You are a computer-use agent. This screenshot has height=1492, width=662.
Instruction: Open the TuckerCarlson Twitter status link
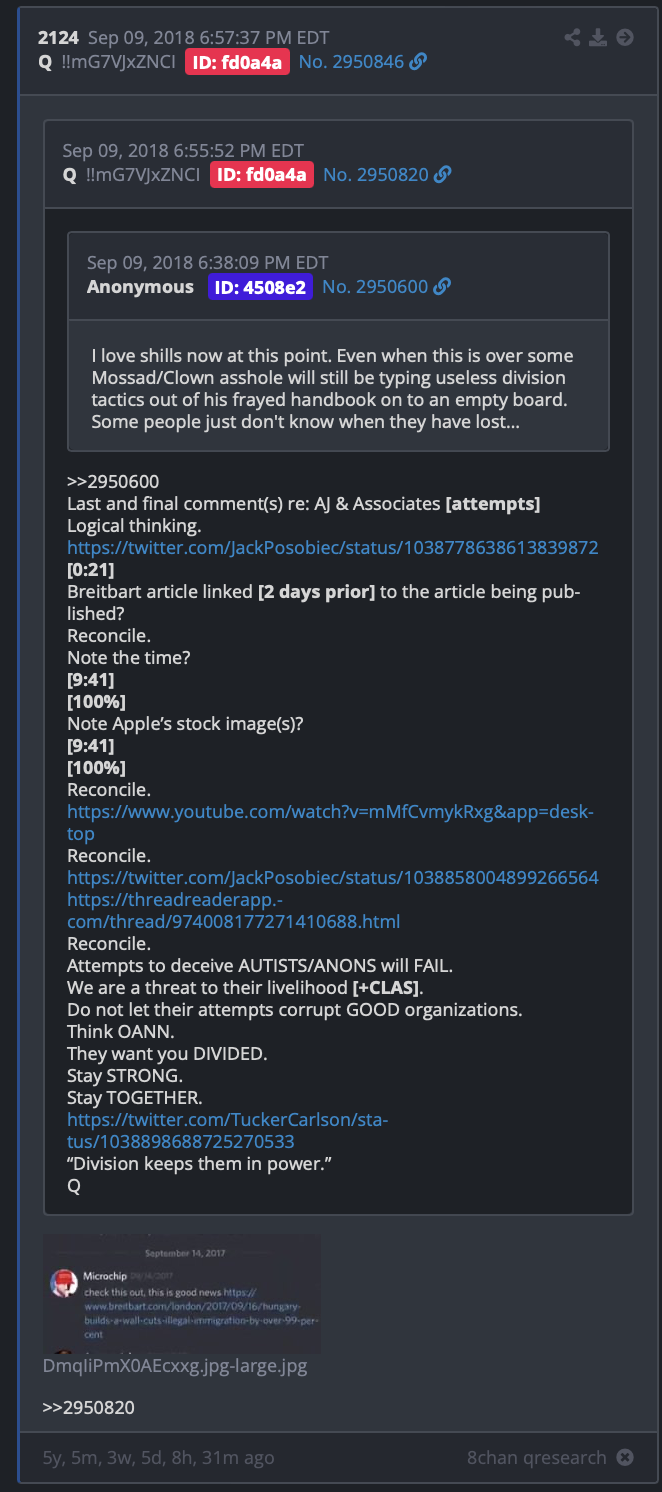point(228,1130)
